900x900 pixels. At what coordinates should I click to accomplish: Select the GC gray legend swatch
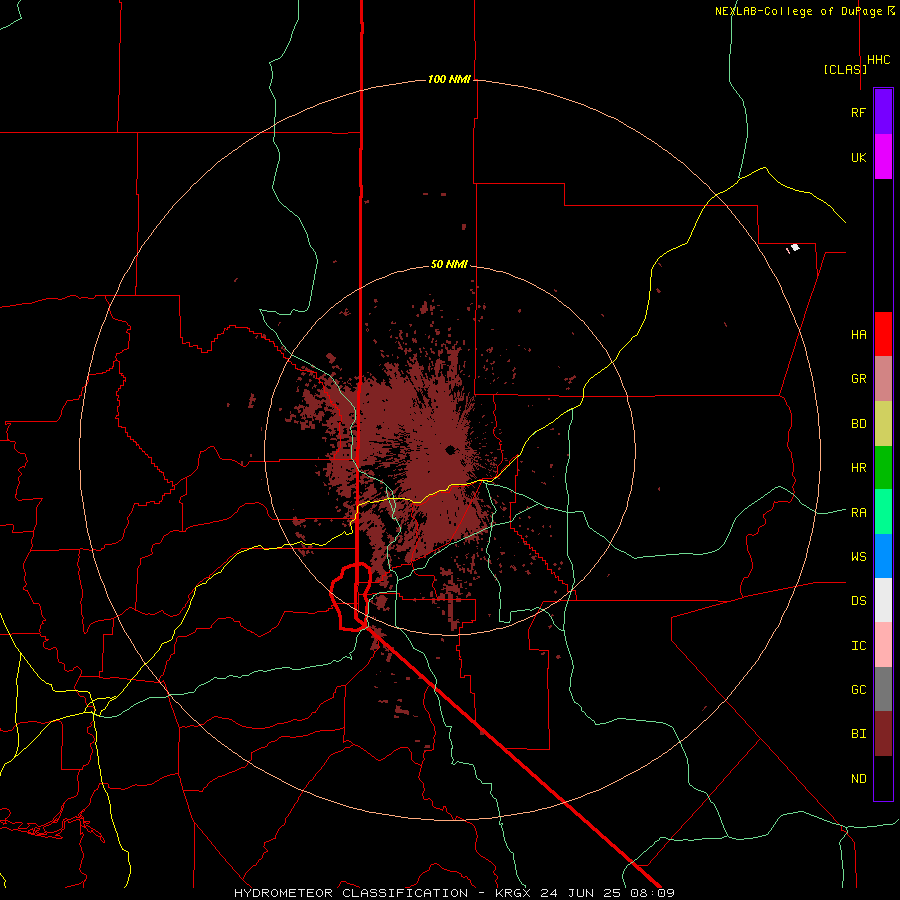(x=883, y=689)
